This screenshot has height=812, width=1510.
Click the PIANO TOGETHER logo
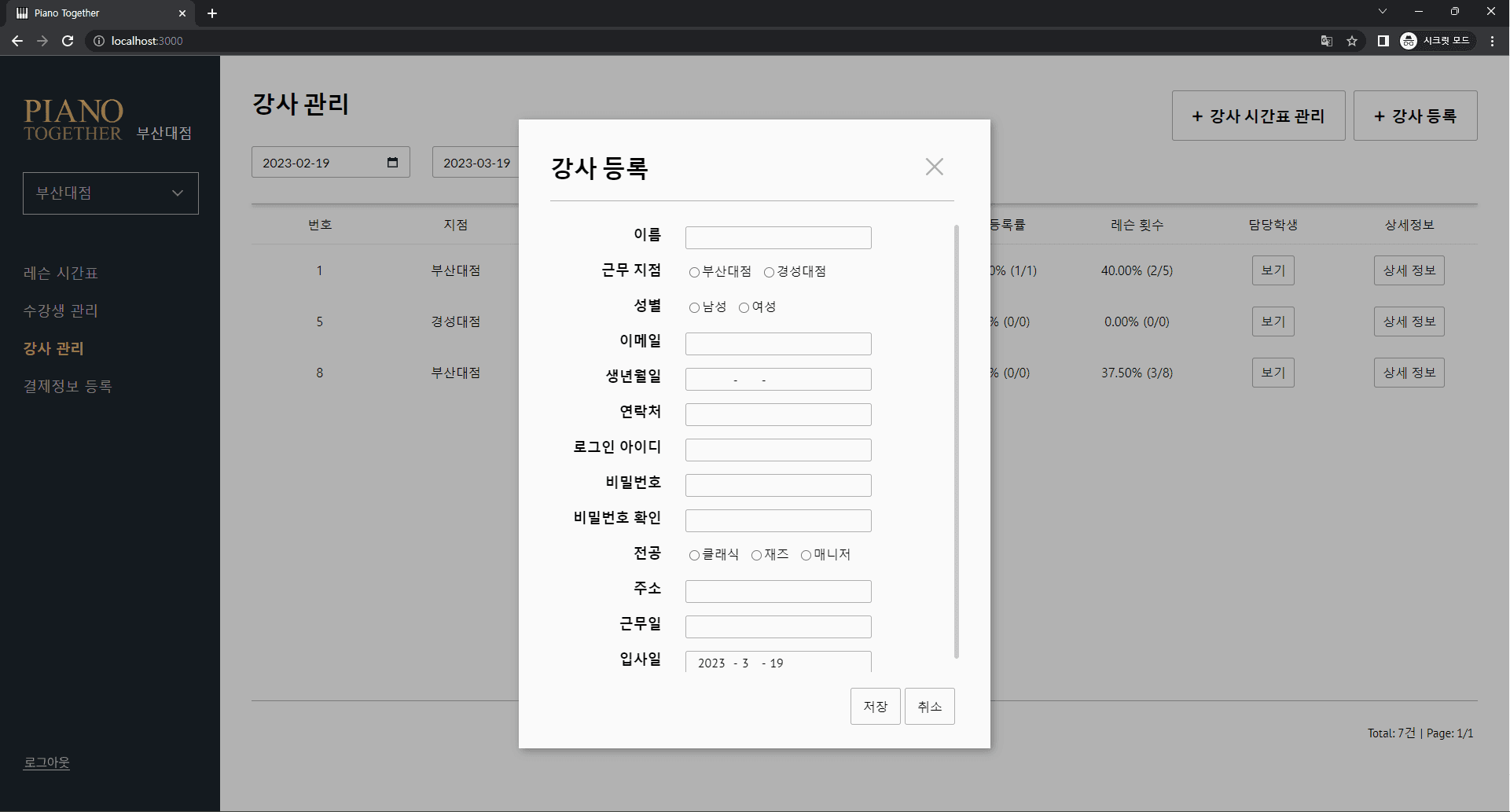tap(73, 119)
